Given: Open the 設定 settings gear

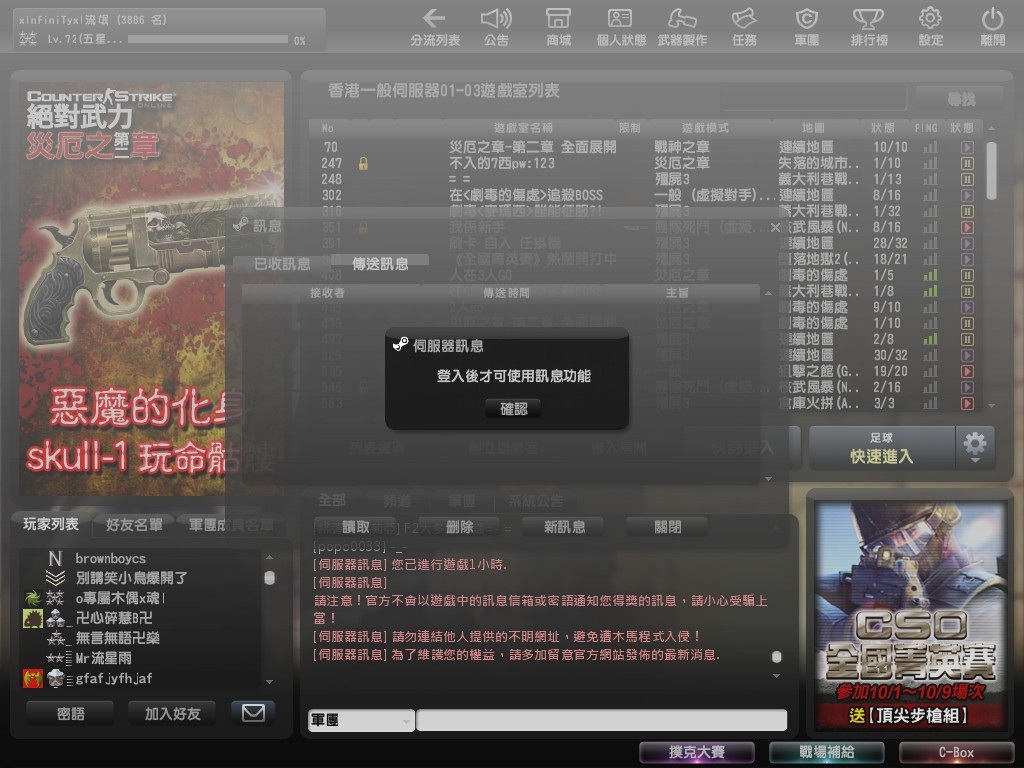Looking at the screenshot, I should pos(930,26).
